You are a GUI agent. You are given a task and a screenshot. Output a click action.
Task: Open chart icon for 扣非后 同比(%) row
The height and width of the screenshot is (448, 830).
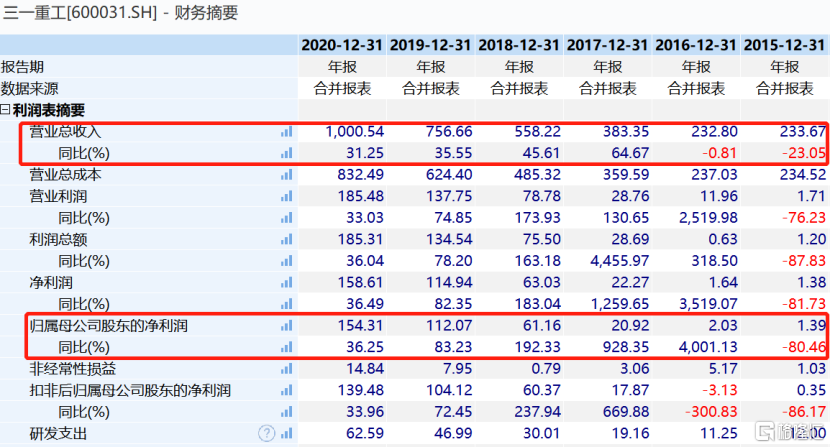pyautogui.click(x=286, y=412)
